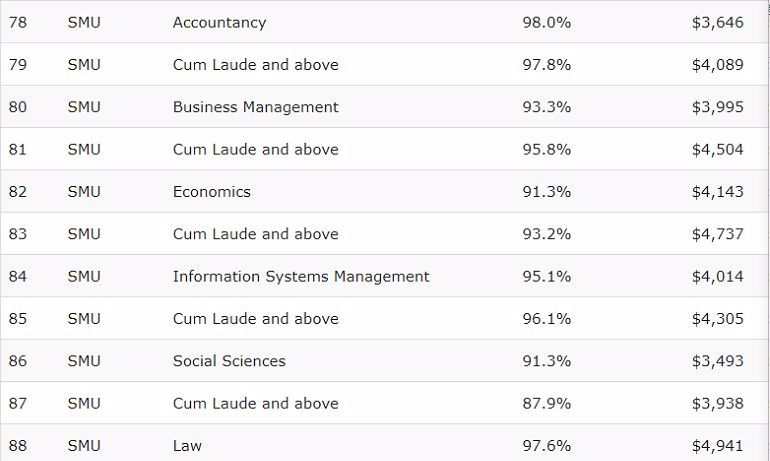Select the 87.9% employment rate value
The height and width of the screenshot is (461, 770).
tap(546, 404)
